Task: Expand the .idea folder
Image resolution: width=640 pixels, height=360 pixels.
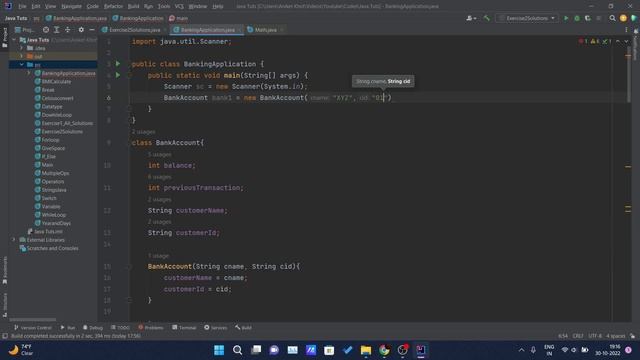Action: (x=22, y=48)
